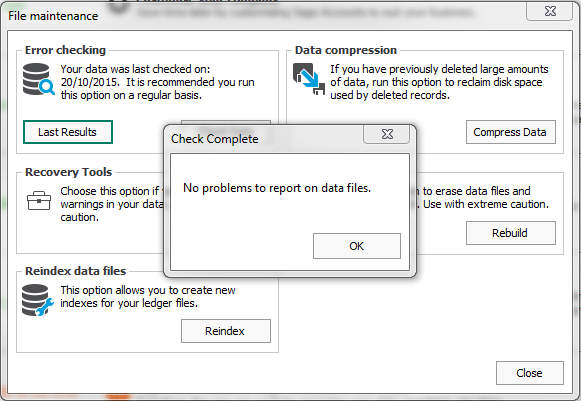Click the last checked date text 20/10/2015
This screenshot has height=401, width=581.
pyautogui.click(x=90, y=82)
